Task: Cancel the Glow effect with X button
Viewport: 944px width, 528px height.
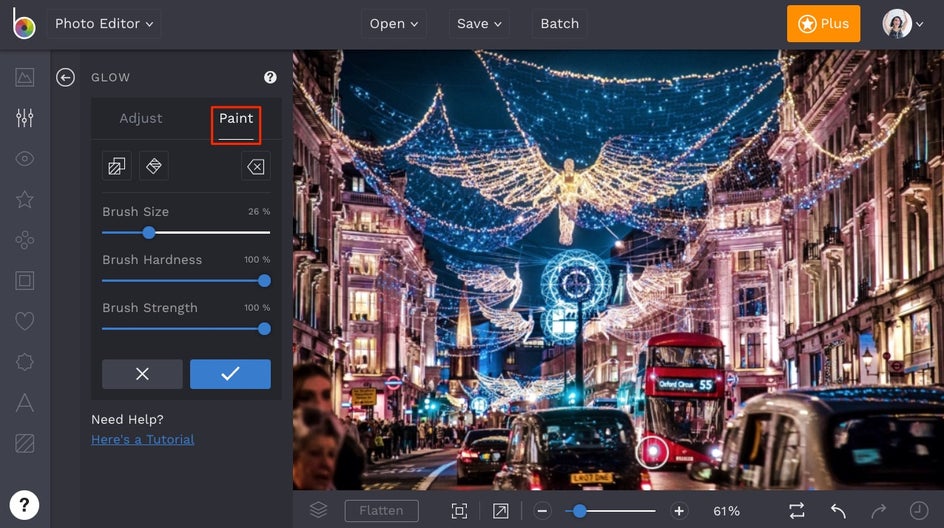Action: pos(142,374)
